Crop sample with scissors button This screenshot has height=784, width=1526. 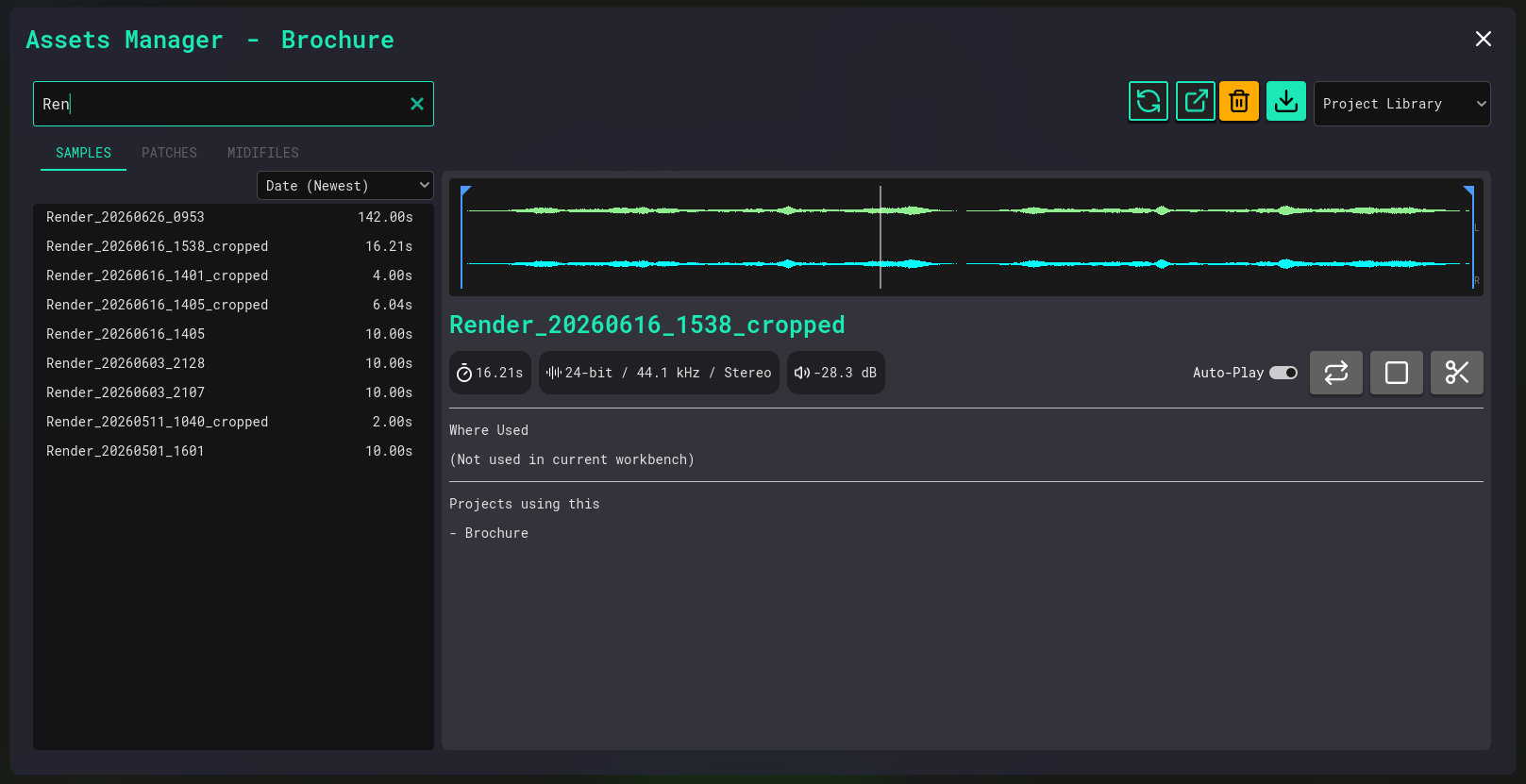tap(1457, 373)
